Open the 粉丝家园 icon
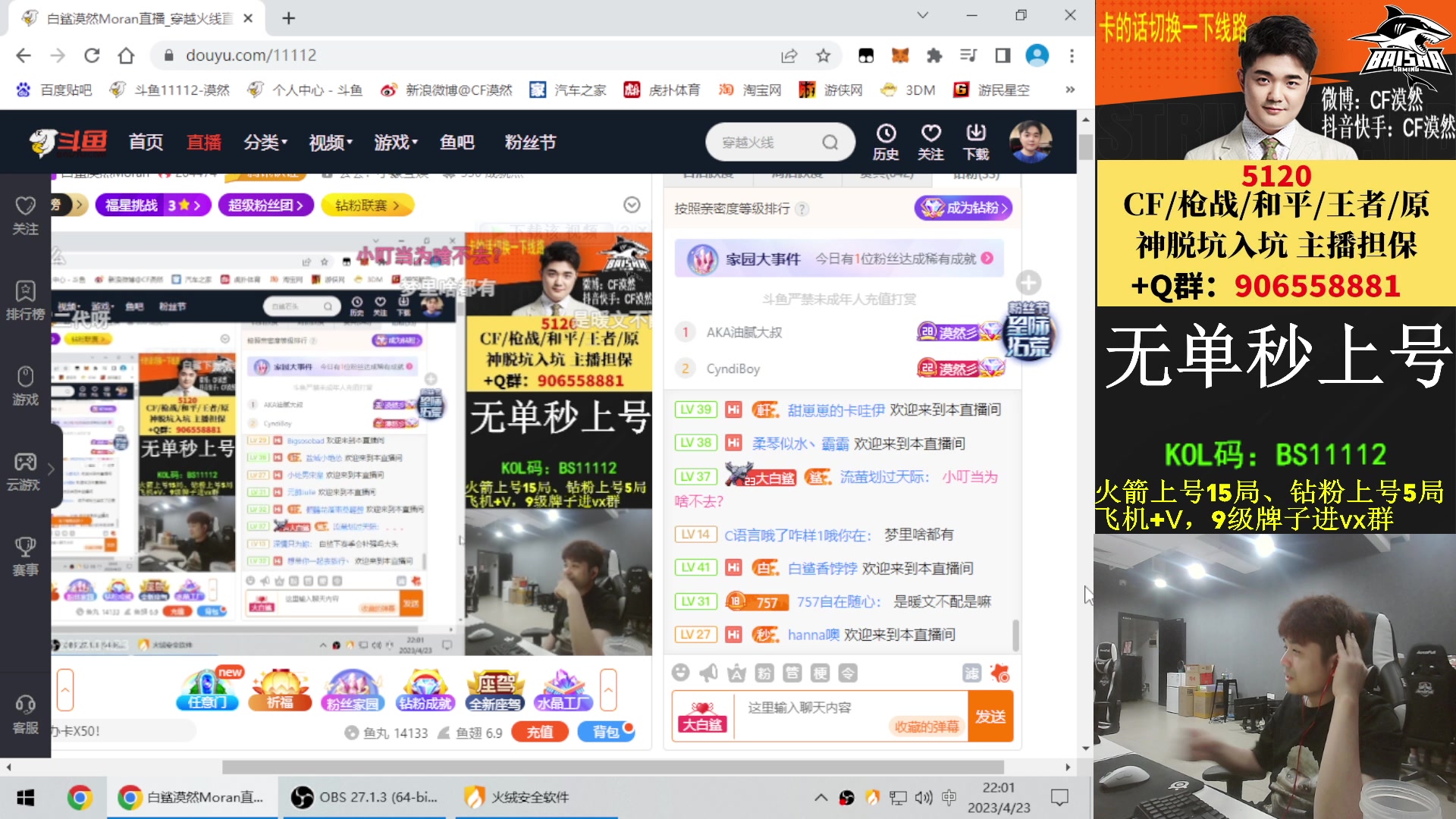The width and height of the screenshot is (1456, 819). pyautogui.click(x=352, y=689)
